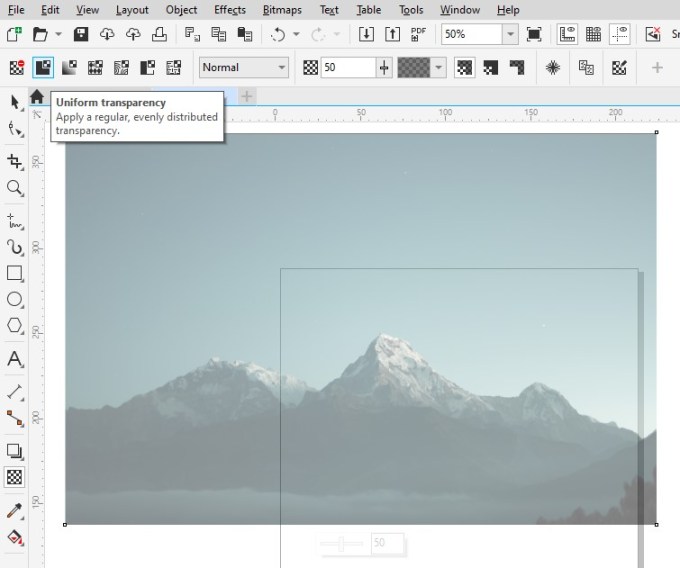Click the transparency value field showing 50
Viewport: 680px width, 568px height.
[348, 68]
